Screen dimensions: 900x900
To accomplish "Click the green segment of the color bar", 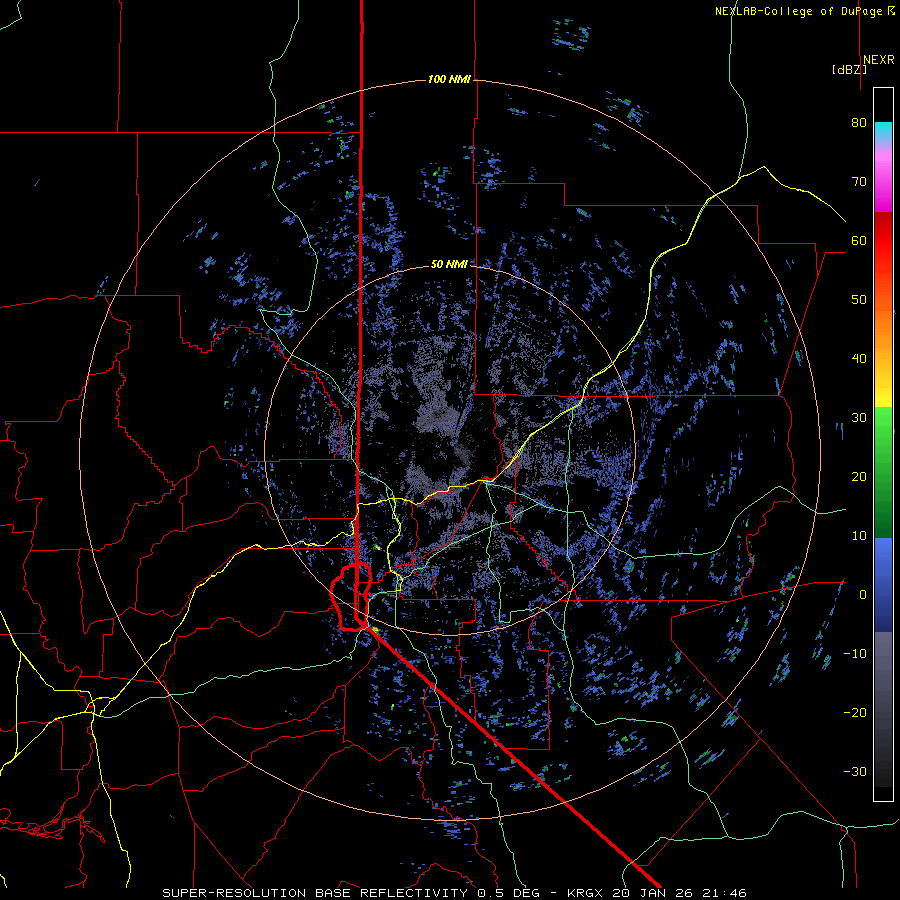I will click(883, 472).
